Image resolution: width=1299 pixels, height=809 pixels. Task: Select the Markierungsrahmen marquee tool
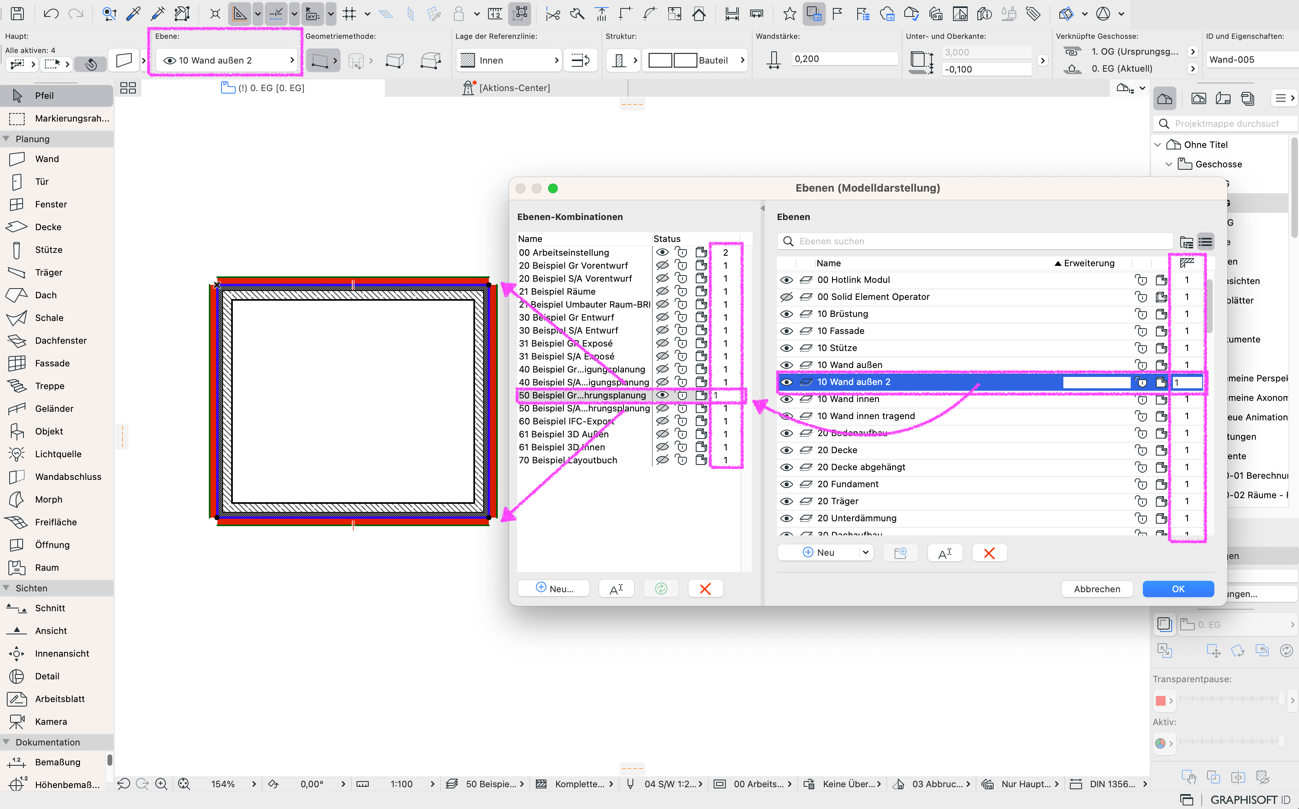pyautogui.click(x=56, y=118)
